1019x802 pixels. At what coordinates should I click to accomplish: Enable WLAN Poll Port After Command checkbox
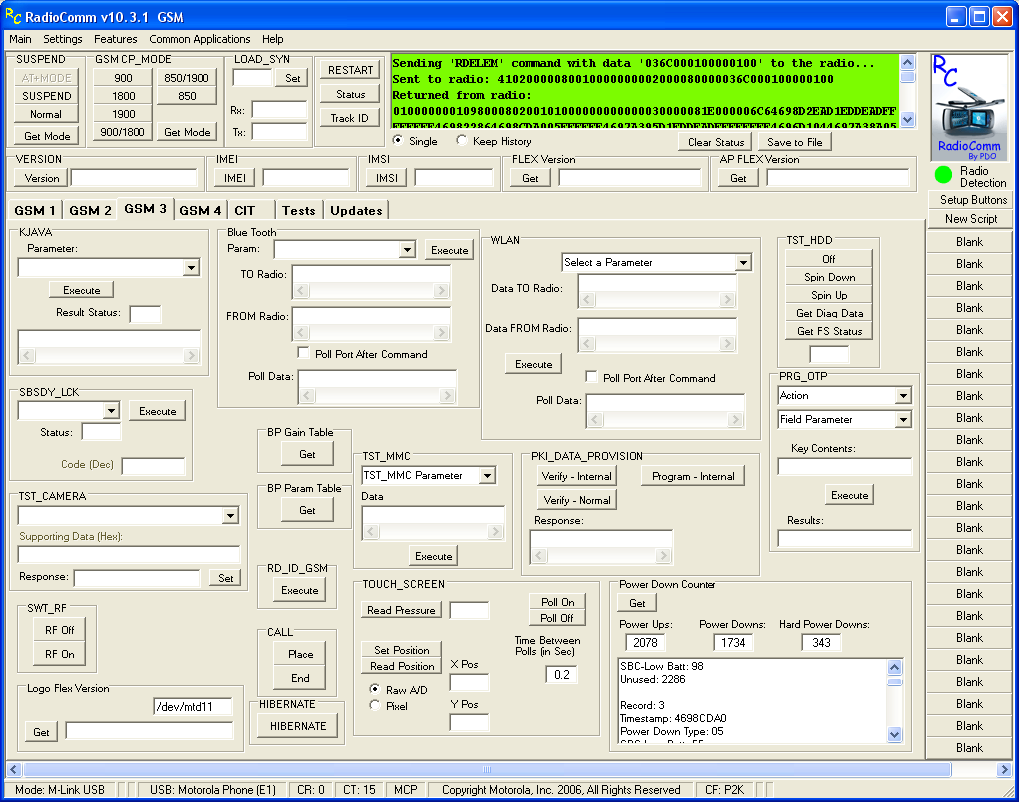click(591, 377)
